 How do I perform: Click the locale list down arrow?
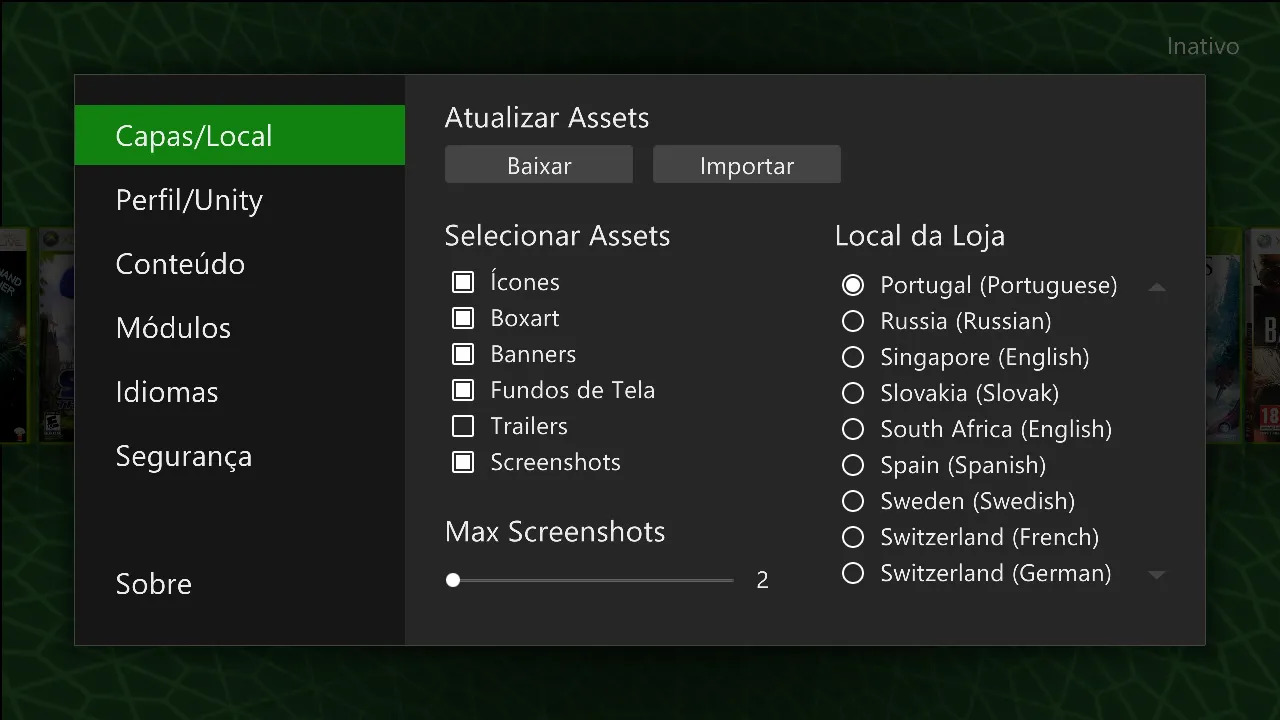click(x=1157, y=575)
